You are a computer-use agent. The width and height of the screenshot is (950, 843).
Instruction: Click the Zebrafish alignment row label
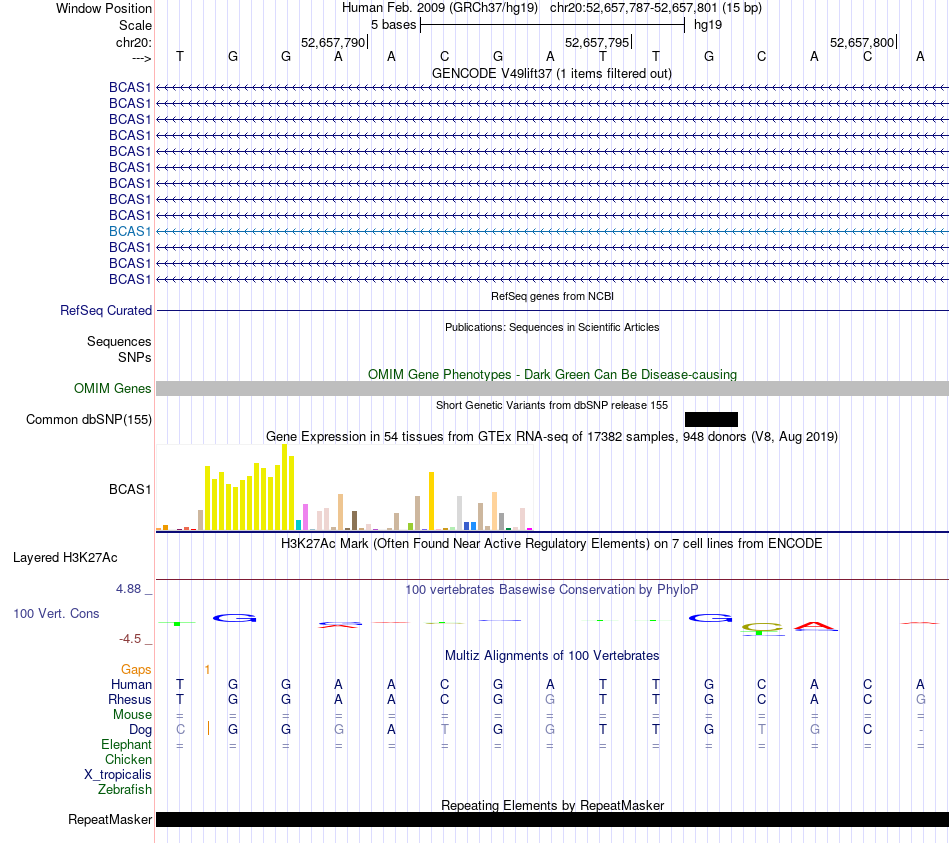click(125, 790)
